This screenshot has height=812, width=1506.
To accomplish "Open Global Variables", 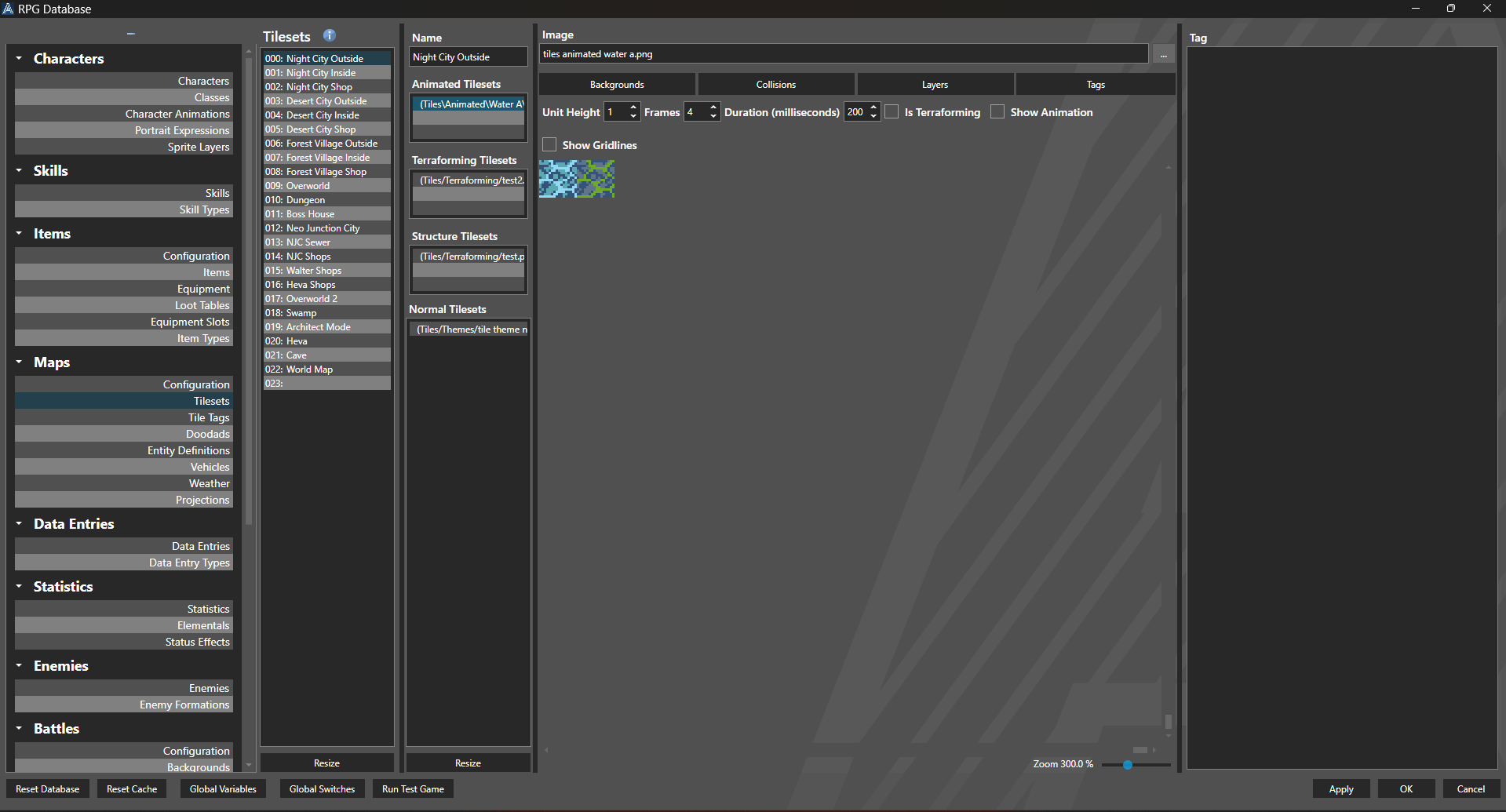I will point(223,789).
